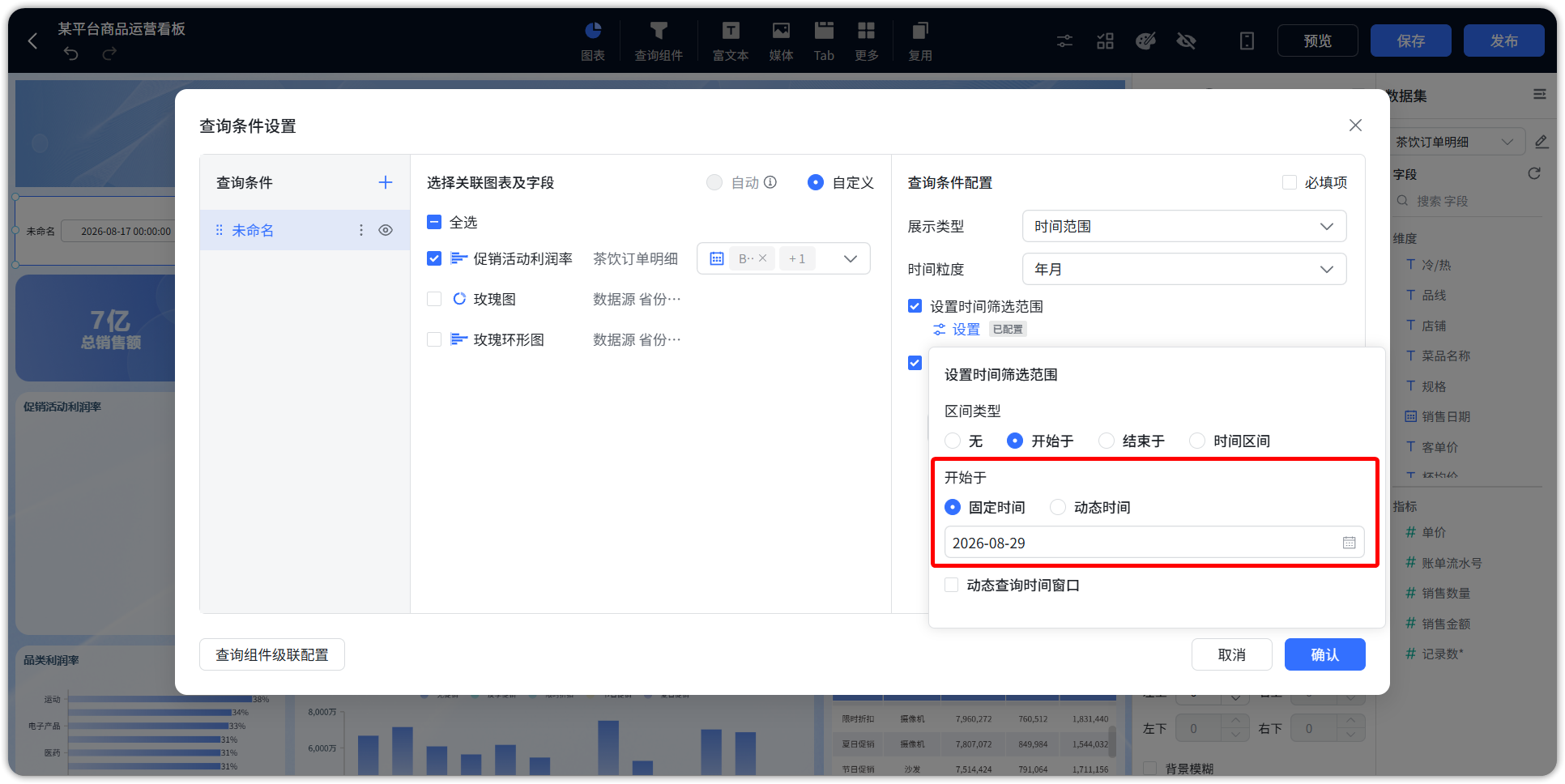This screenshot has height=784, width=1565.
Task: Uncheck the 促销活动利润率 chart checkbox
Action: point(434,258)
